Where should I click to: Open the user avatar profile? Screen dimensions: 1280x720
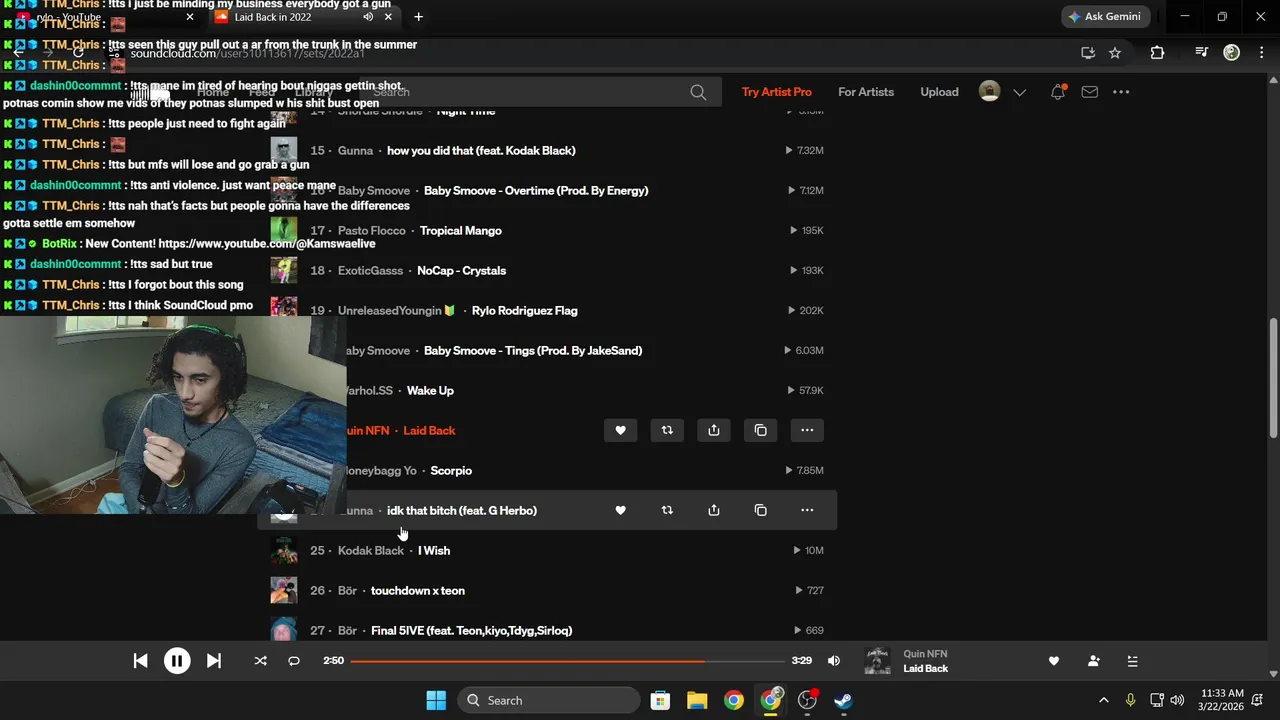989,92
